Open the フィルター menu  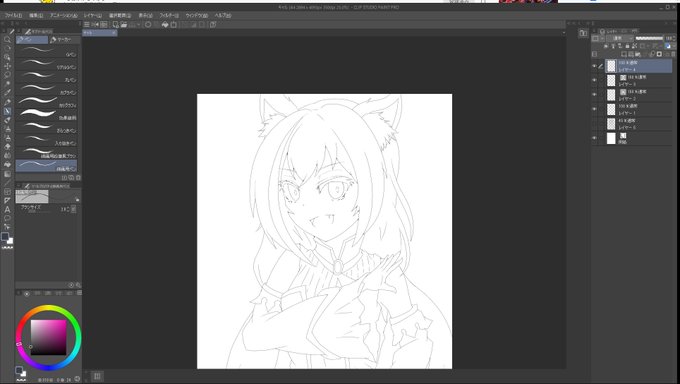[x=169, y=15]
